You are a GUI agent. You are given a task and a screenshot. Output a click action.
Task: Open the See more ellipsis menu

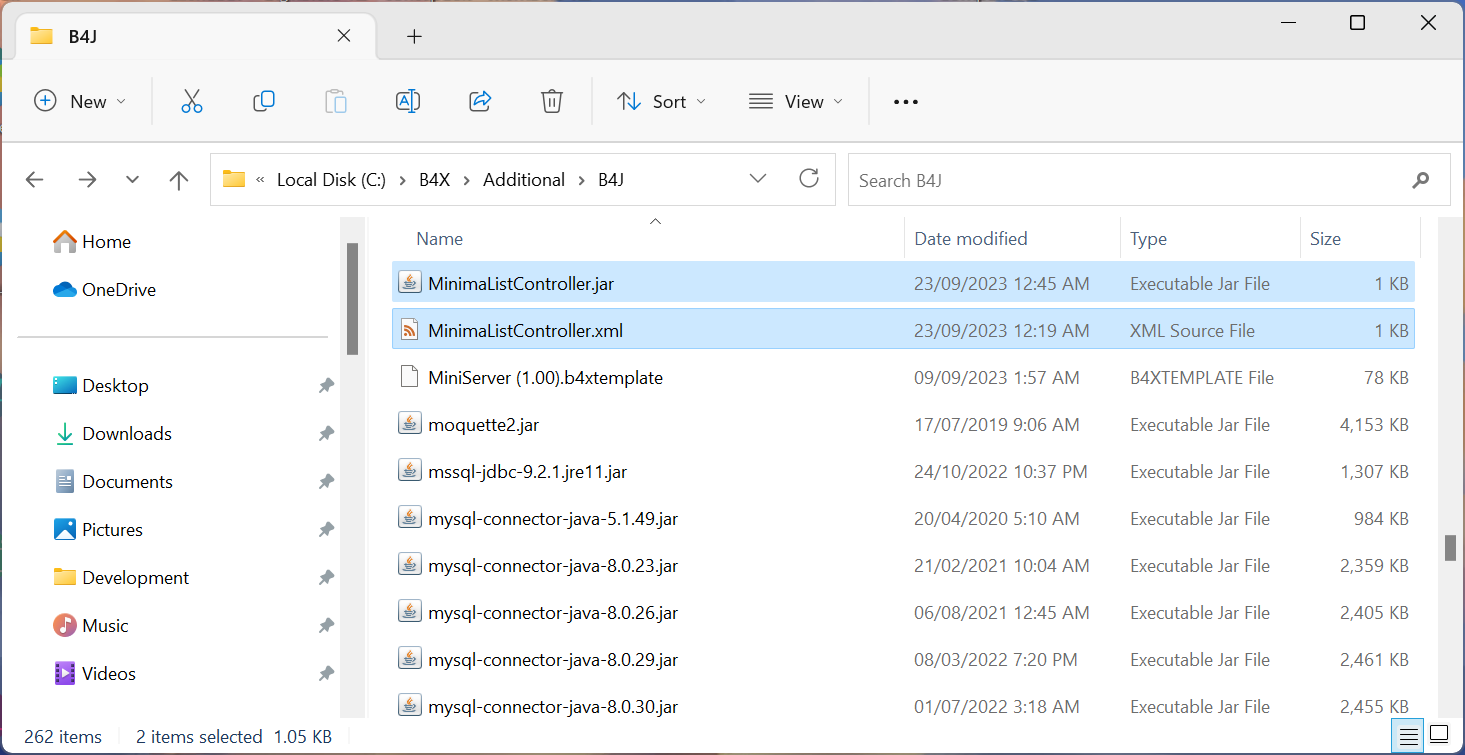[x=906, y=102]
